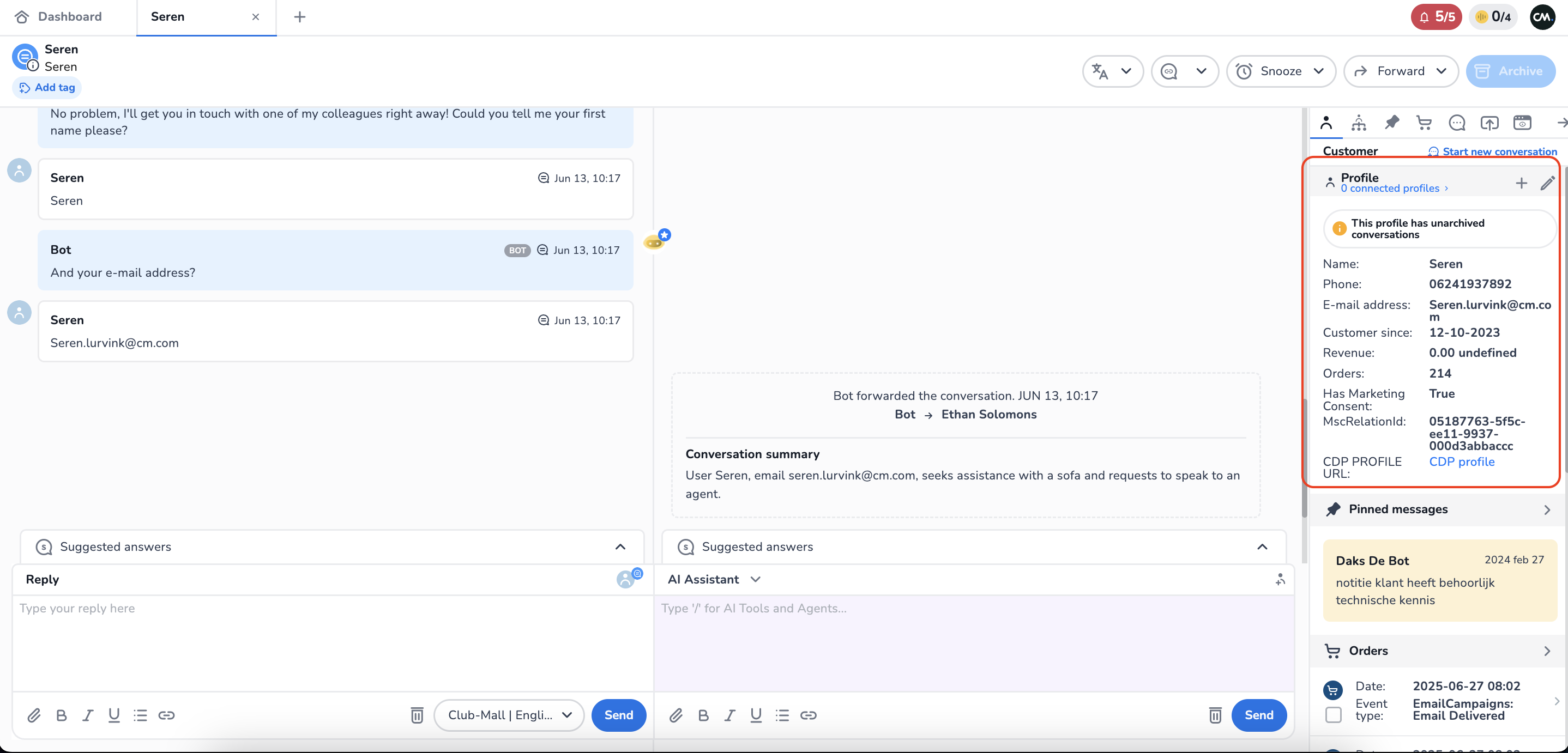Click the organization hierarchy icon in side panel
Viewport: 1568px width, 753px height.
click(x=1359, y=123)
